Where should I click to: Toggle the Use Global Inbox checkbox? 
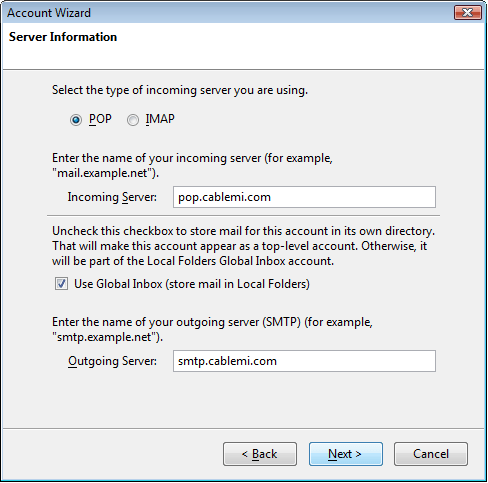[x=61, y=284]
